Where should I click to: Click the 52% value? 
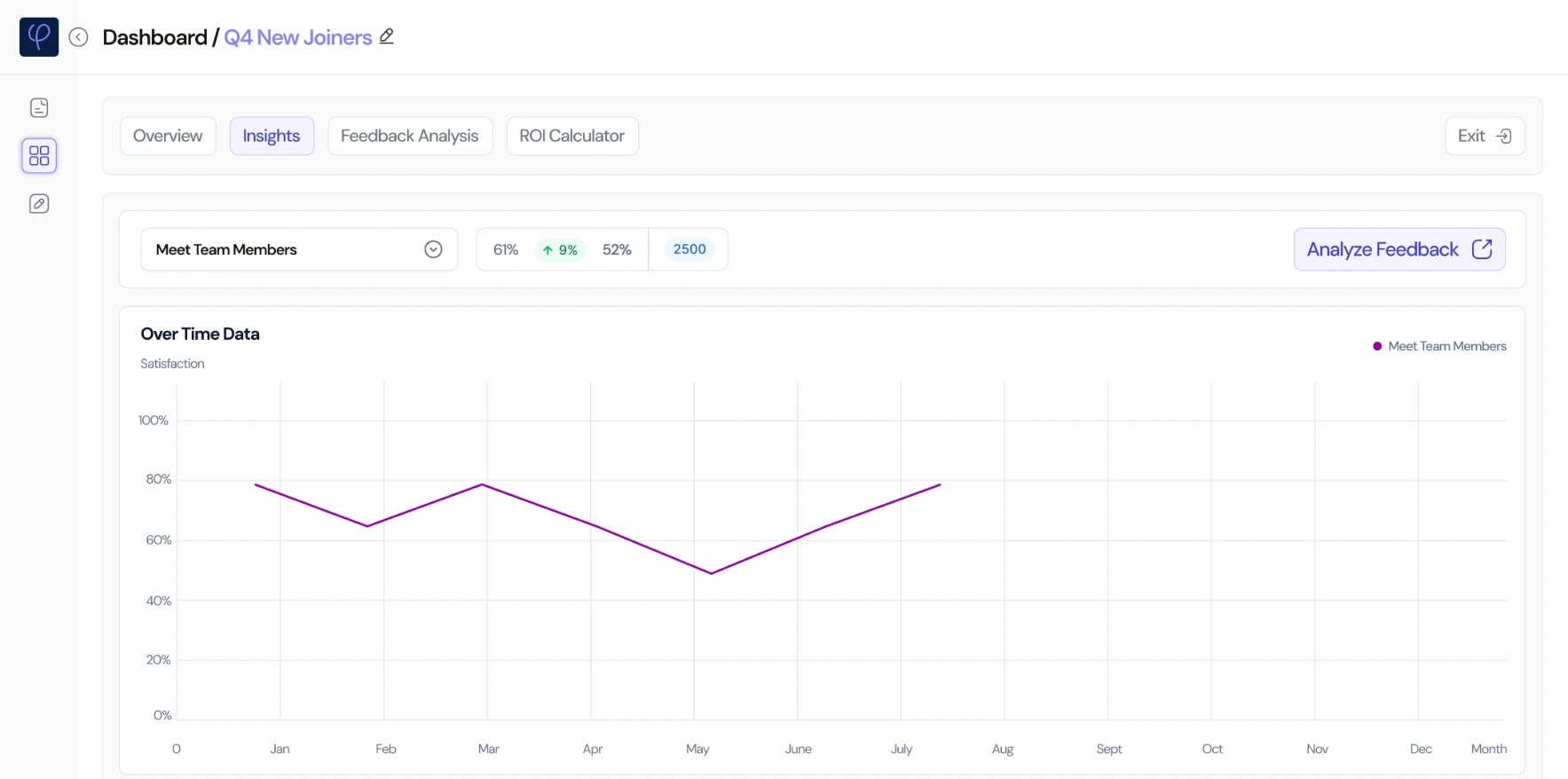[x=617, y=250]
